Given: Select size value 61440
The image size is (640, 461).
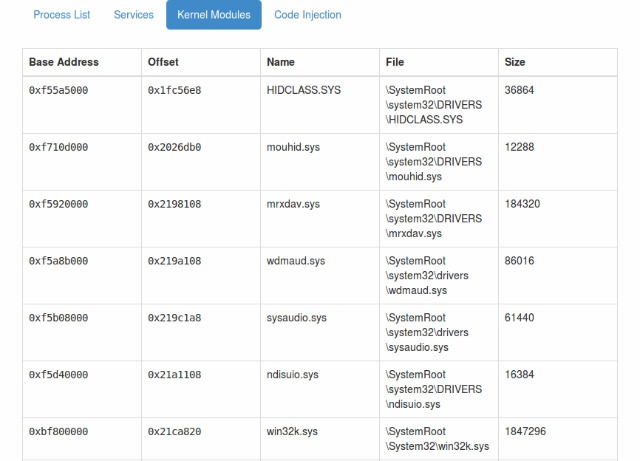Looking at the screenshot, I should [x=519, y=317].
